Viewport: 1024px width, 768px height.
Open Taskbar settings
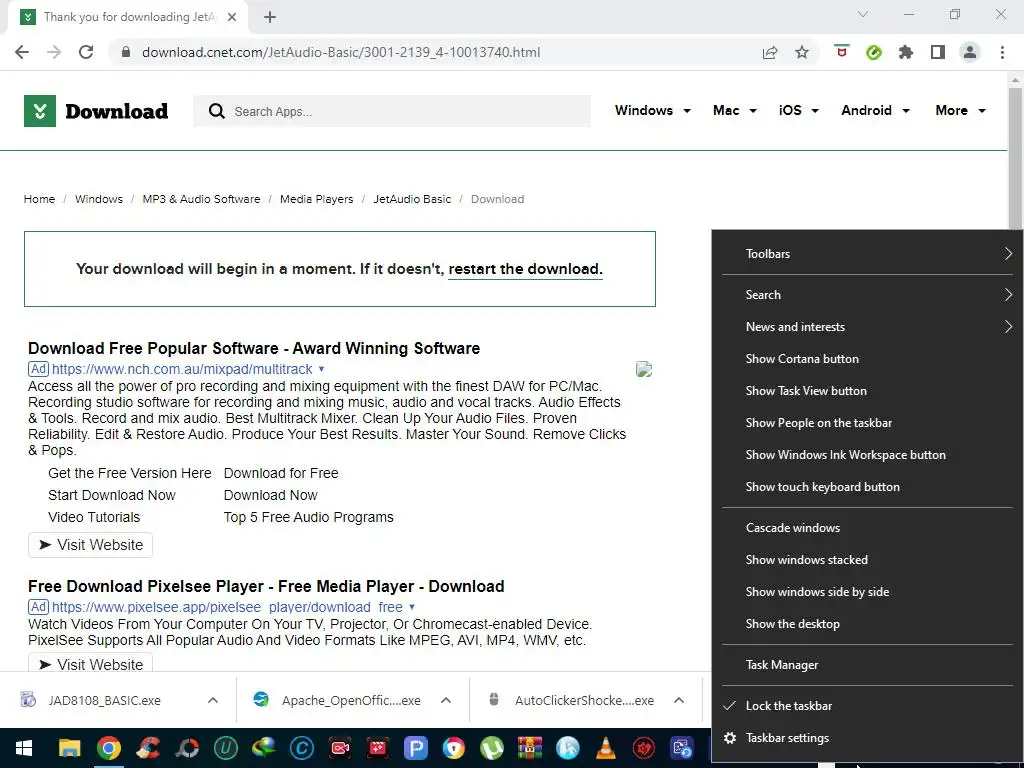[867, 738]
